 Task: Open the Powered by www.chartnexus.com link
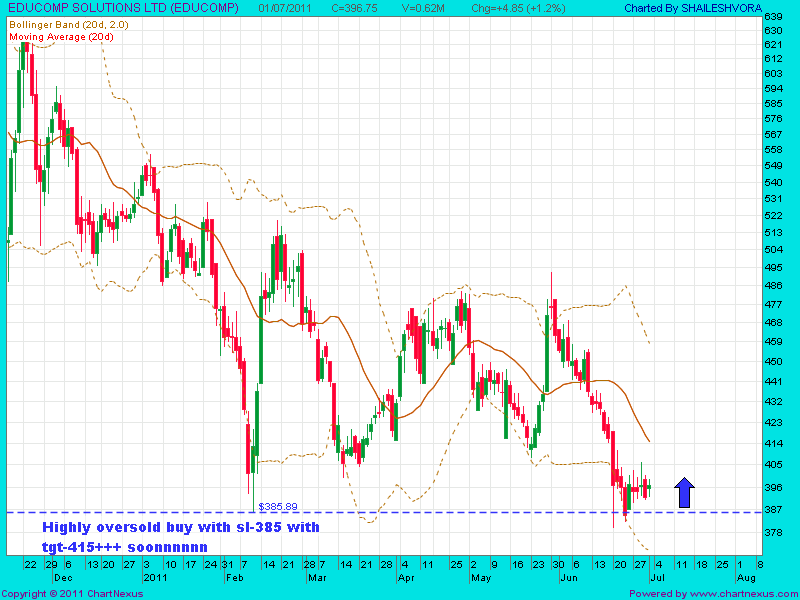click(x=713, y=594)
